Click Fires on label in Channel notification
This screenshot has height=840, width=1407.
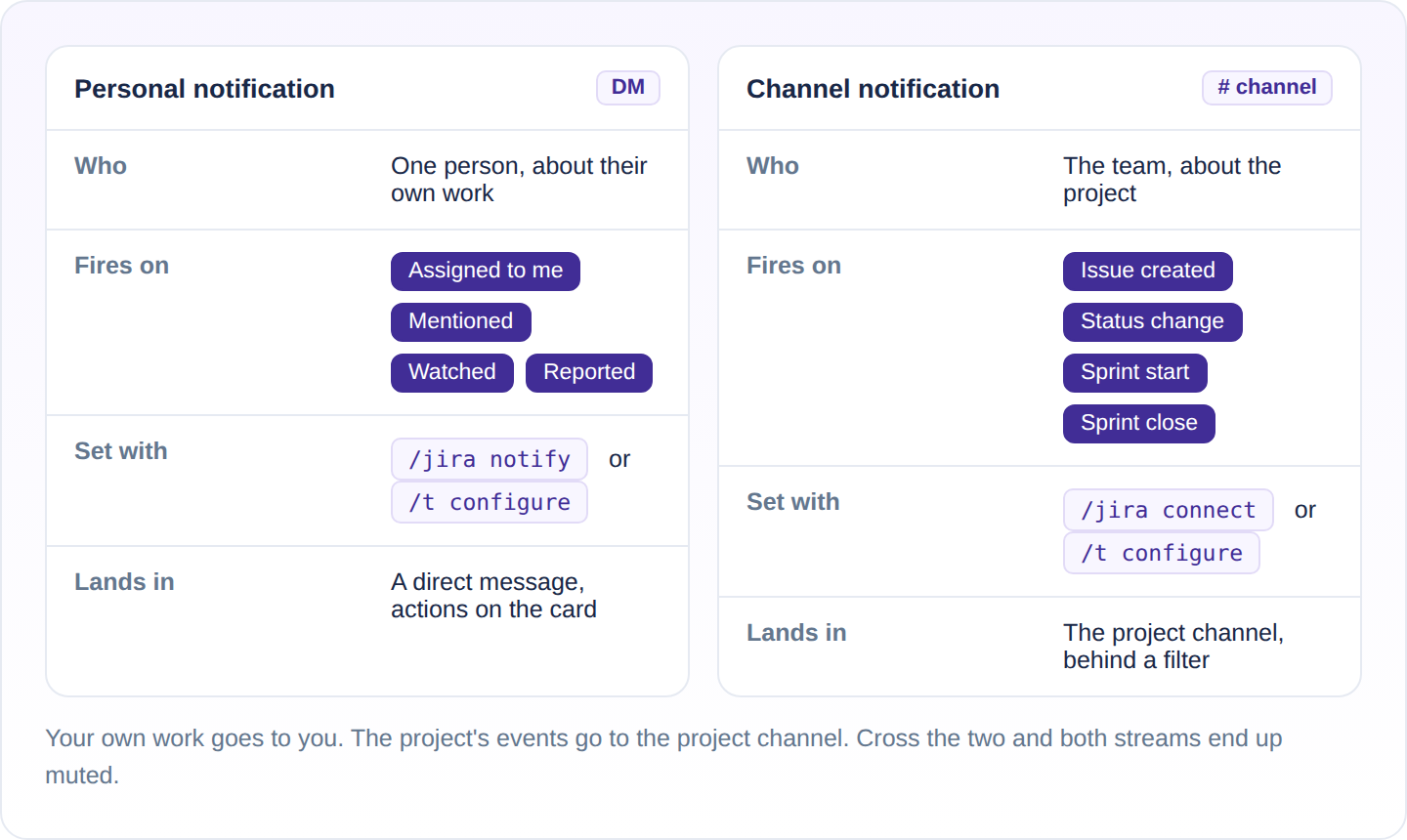click(x=794, y=266)
